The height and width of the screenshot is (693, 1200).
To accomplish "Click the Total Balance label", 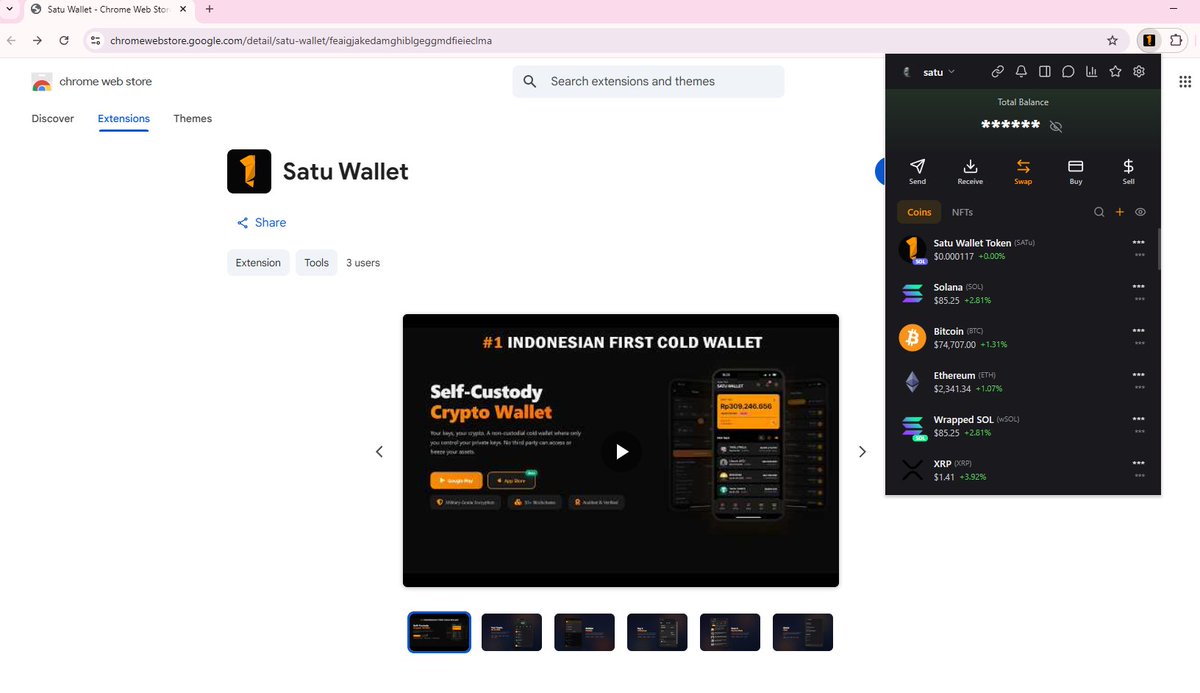I will coord(1023,102).
